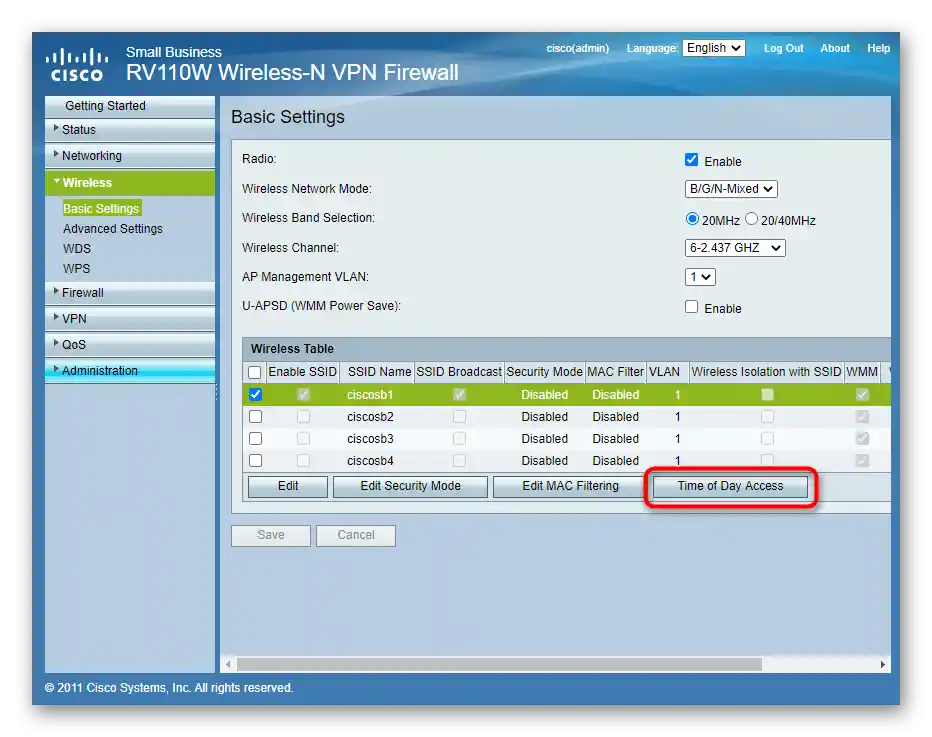Click horizontal scrollbar left arrow

tap(228, 664)
